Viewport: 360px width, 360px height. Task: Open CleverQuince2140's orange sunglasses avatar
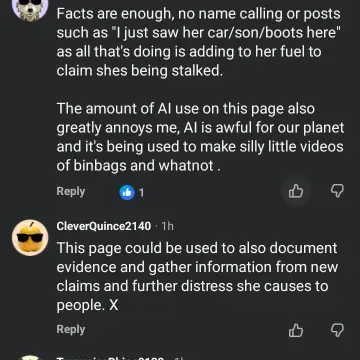point(30,238)
